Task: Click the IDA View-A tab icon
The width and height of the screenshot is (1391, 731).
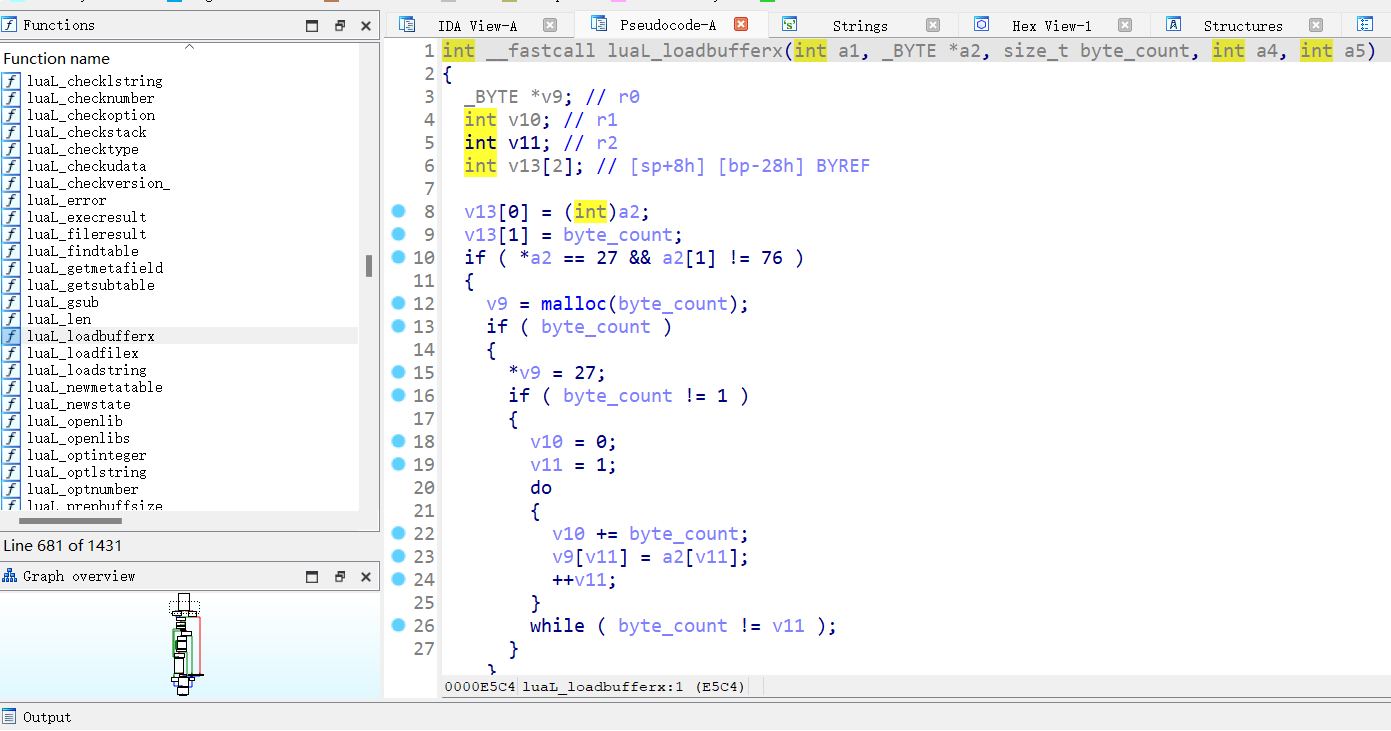Action: 407,25
